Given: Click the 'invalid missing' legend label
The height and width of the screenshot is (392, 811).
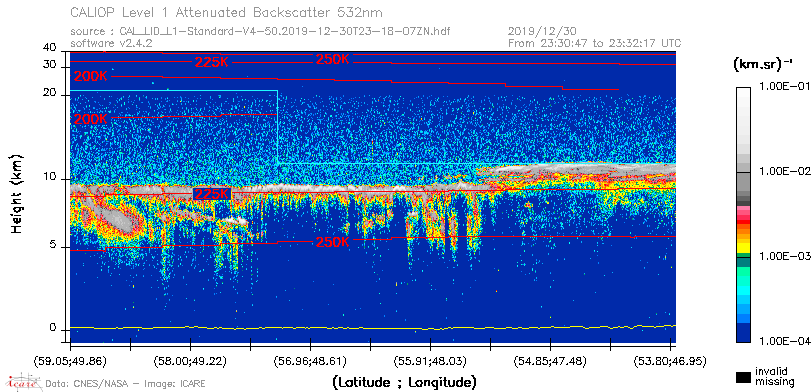Looking at the screenshot, I should click(774, 377).
